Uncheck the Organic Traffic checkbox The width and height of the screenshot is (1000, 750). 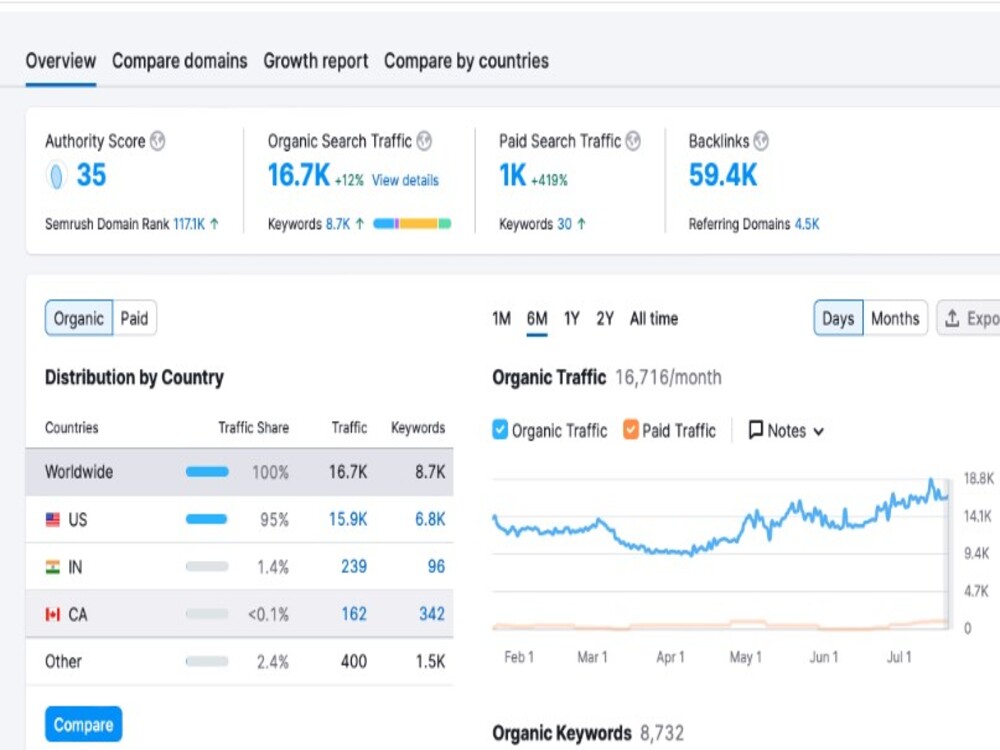[500, 430]
